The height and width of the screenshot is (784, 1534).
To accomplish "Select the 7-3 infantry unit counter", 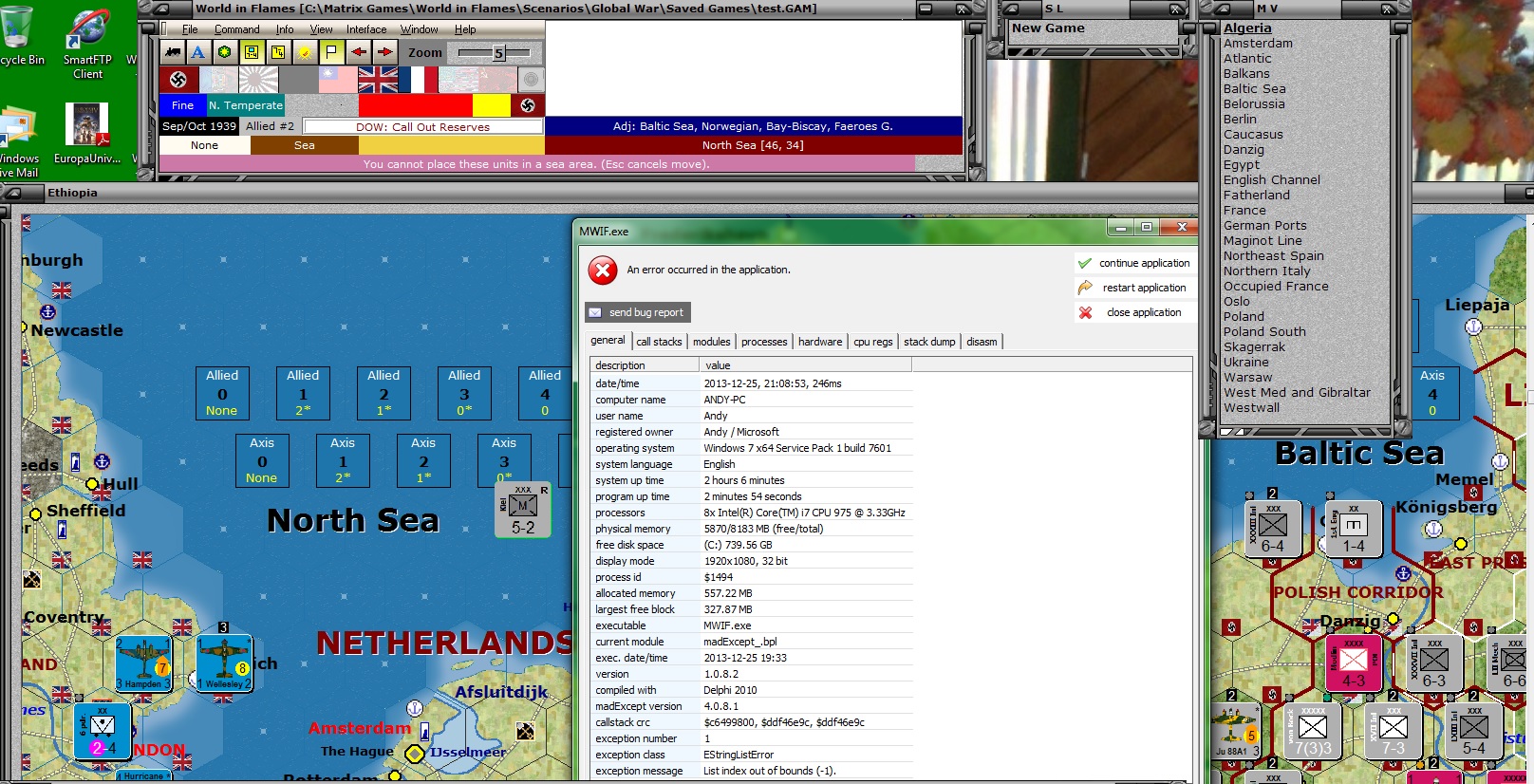I will coord(1394,731).
